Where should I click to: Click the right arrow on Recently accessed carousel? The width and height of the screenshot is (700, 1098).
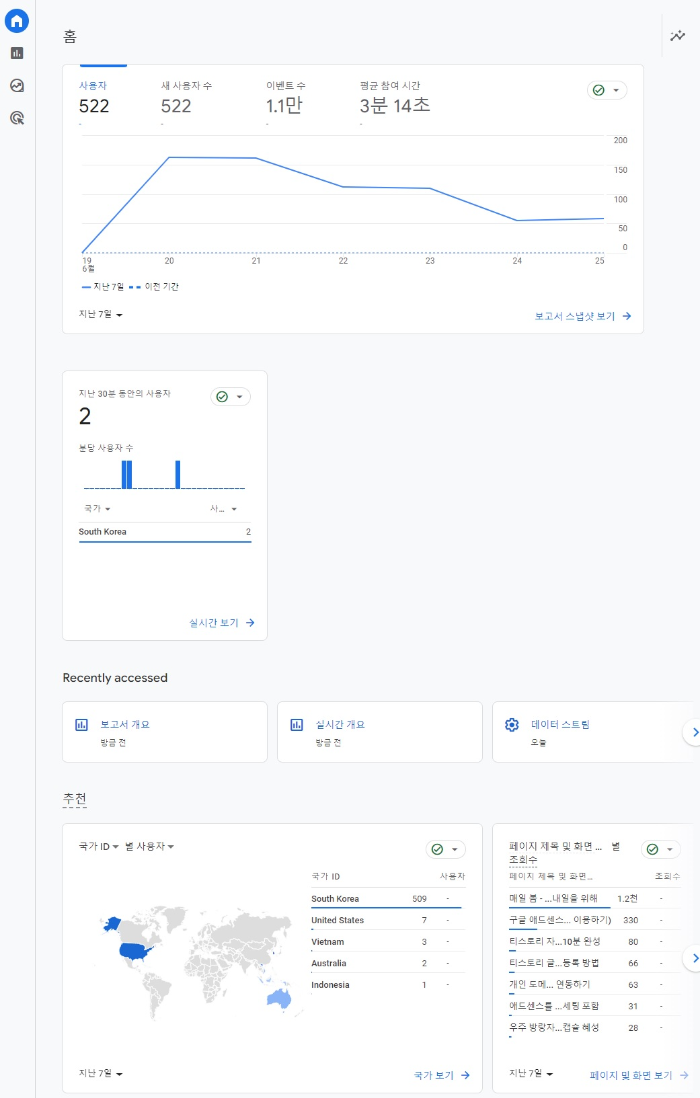[x=694, y=732]
